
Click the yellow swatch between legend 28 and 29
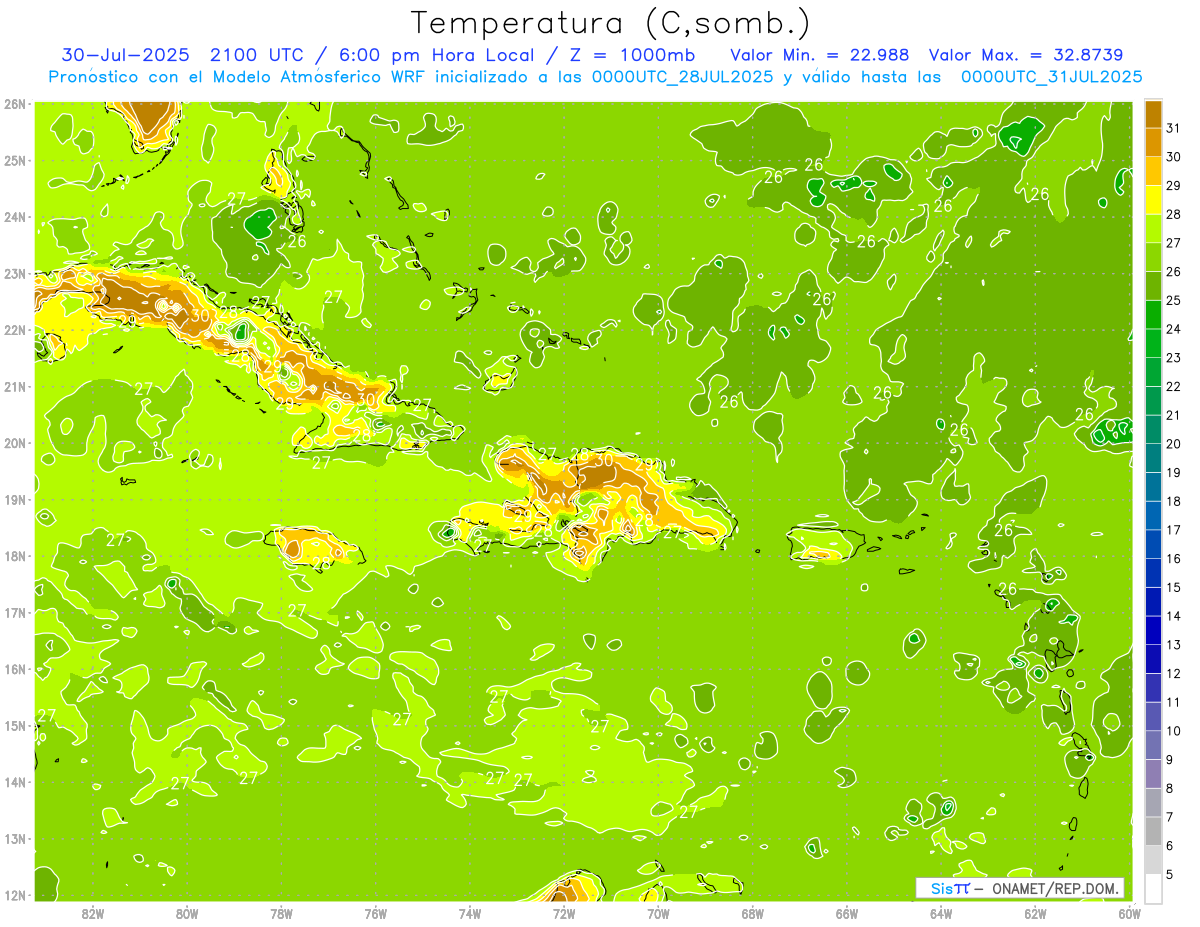click(1153, 200)
